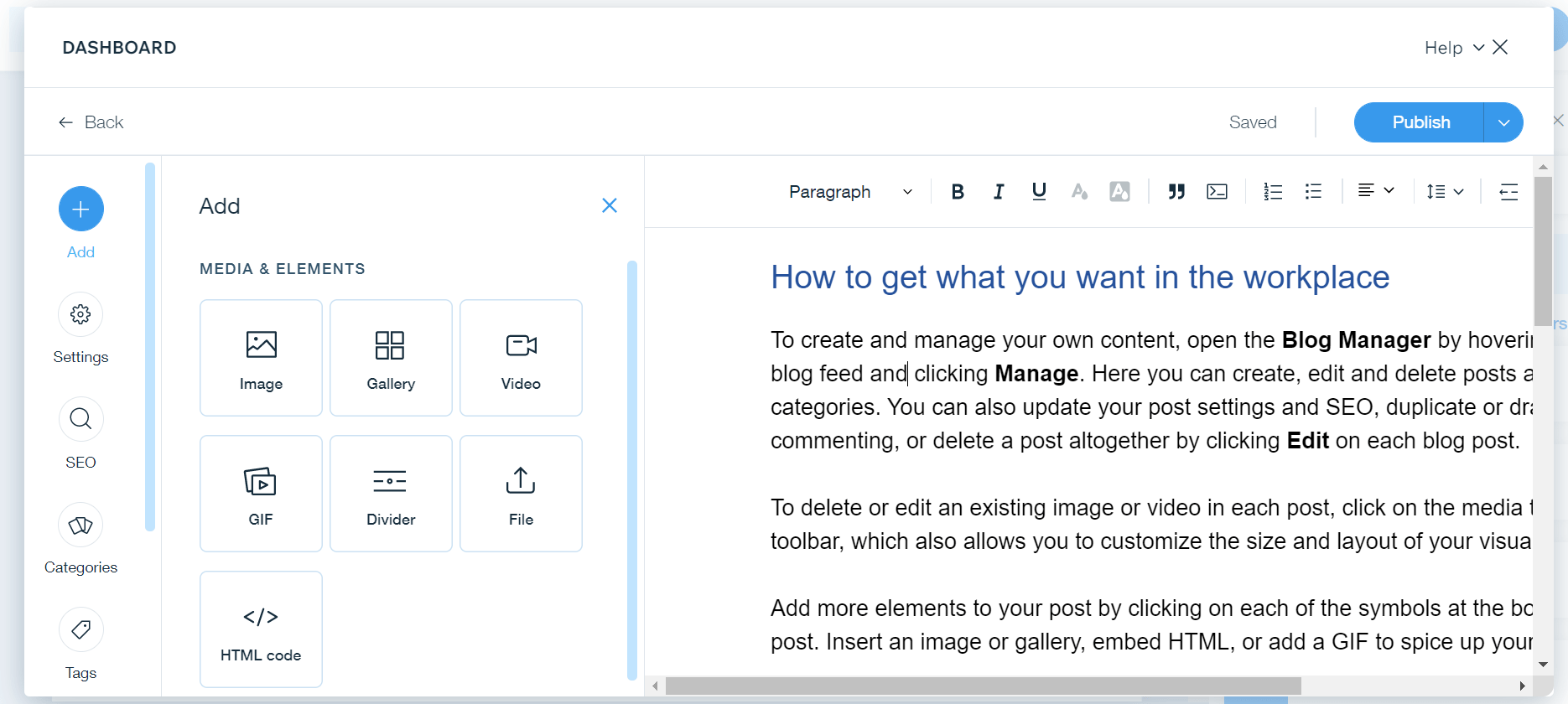The image size is (1568, 704).
Task: Click the DASHBOARD title
Action: tap(119, 48)
